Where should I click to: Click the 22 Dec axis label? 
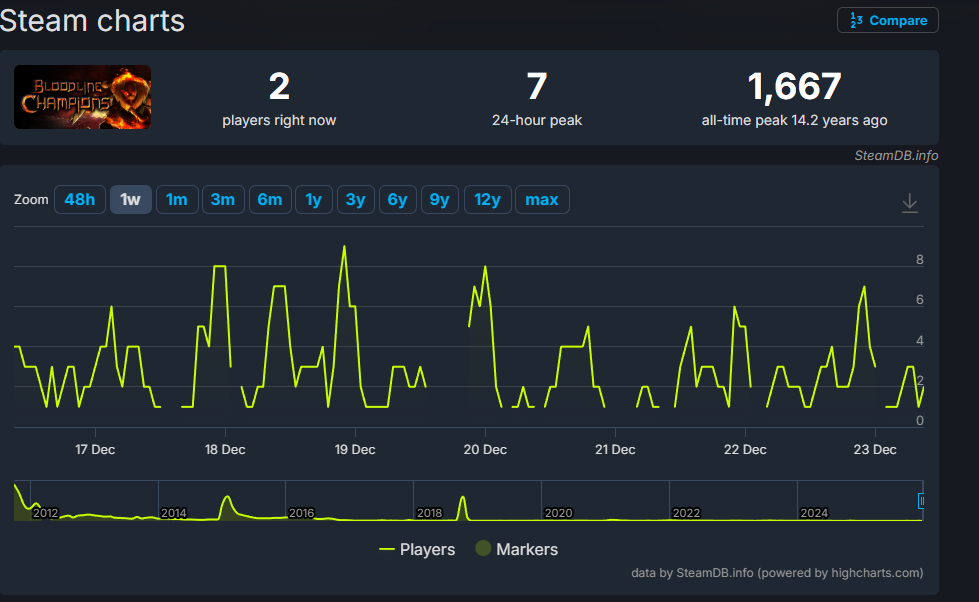(x=745, y=450)
